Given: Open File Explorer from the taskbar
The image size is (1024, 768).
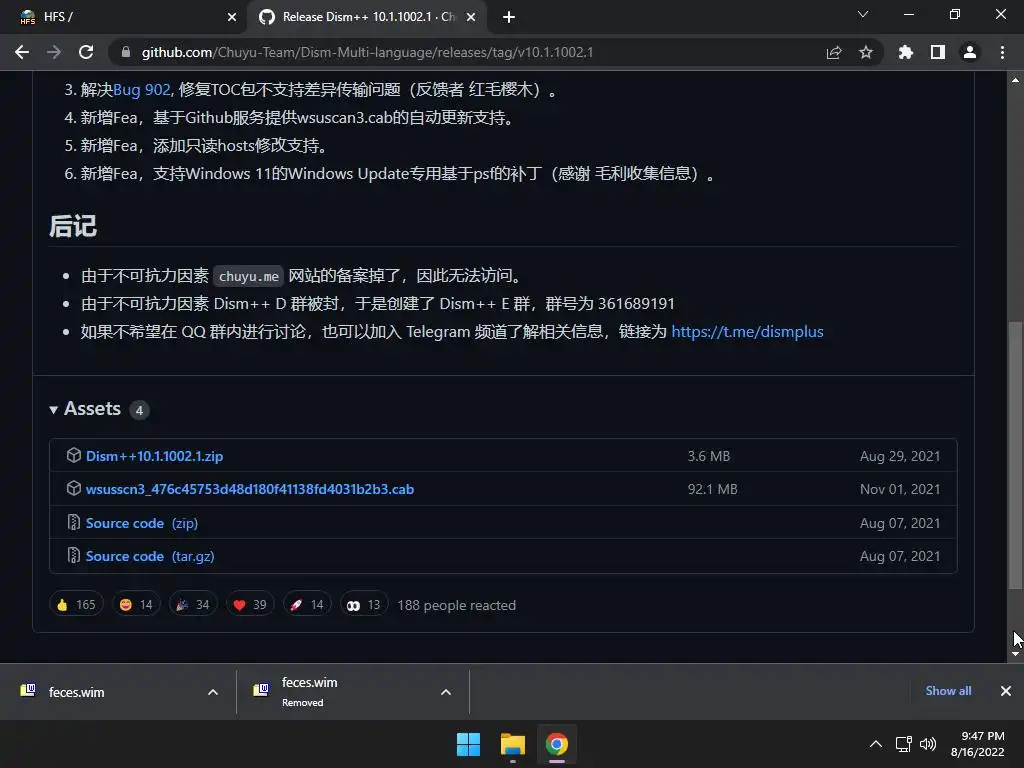Looking at the screenshot, I should coord(513,744).
